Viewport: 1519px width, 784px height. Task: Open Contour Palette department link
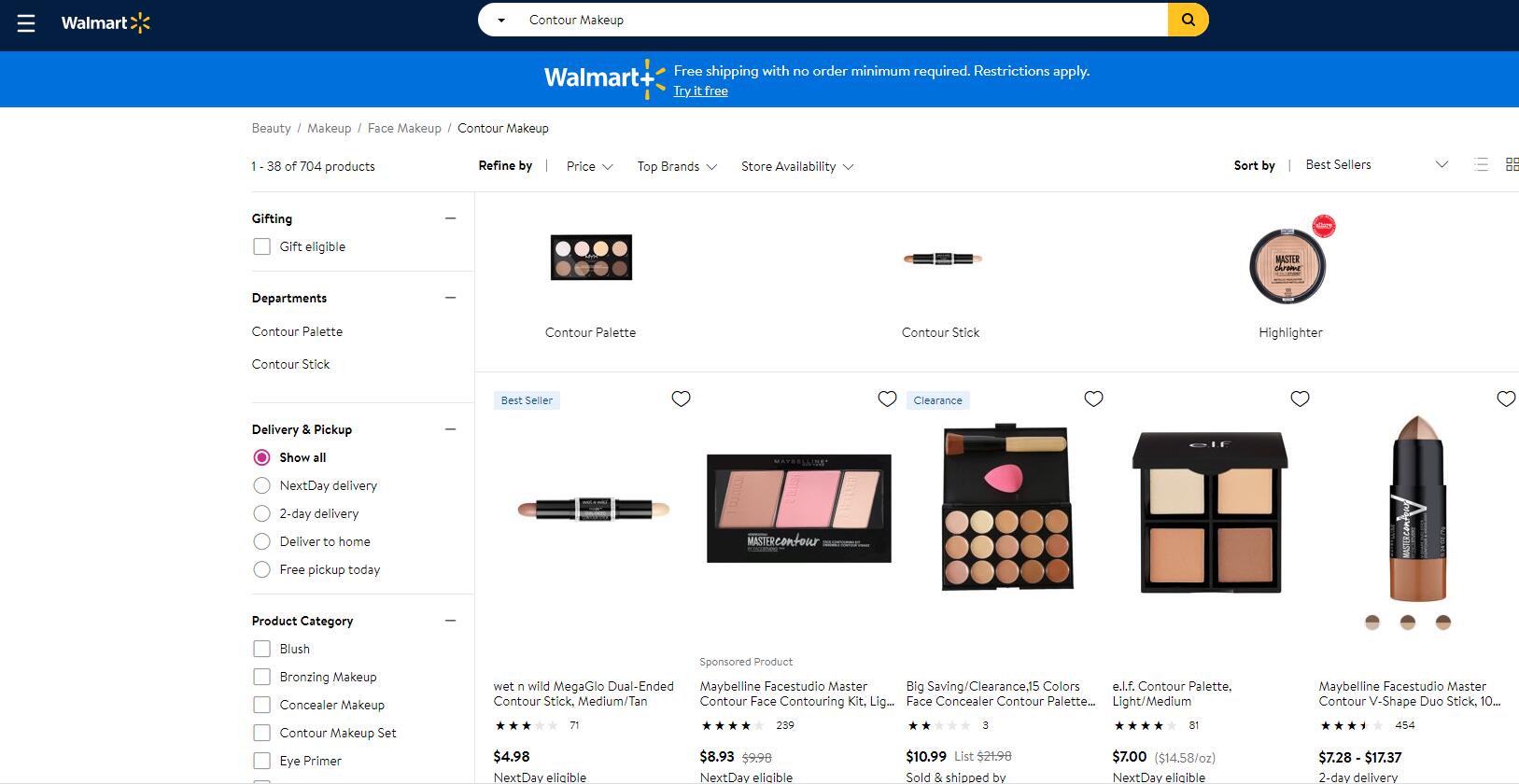click(297, 332)
